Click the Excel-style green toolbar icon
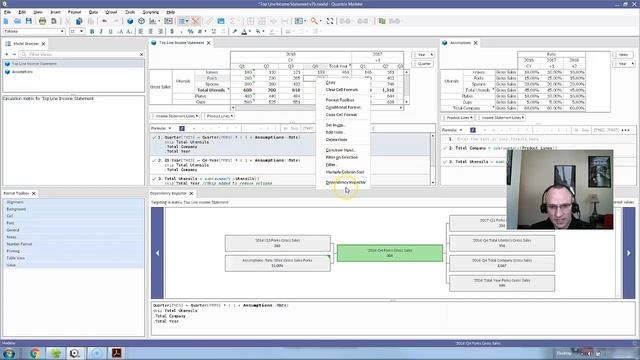This screenshot has height=360, width=640. point(382,21)
